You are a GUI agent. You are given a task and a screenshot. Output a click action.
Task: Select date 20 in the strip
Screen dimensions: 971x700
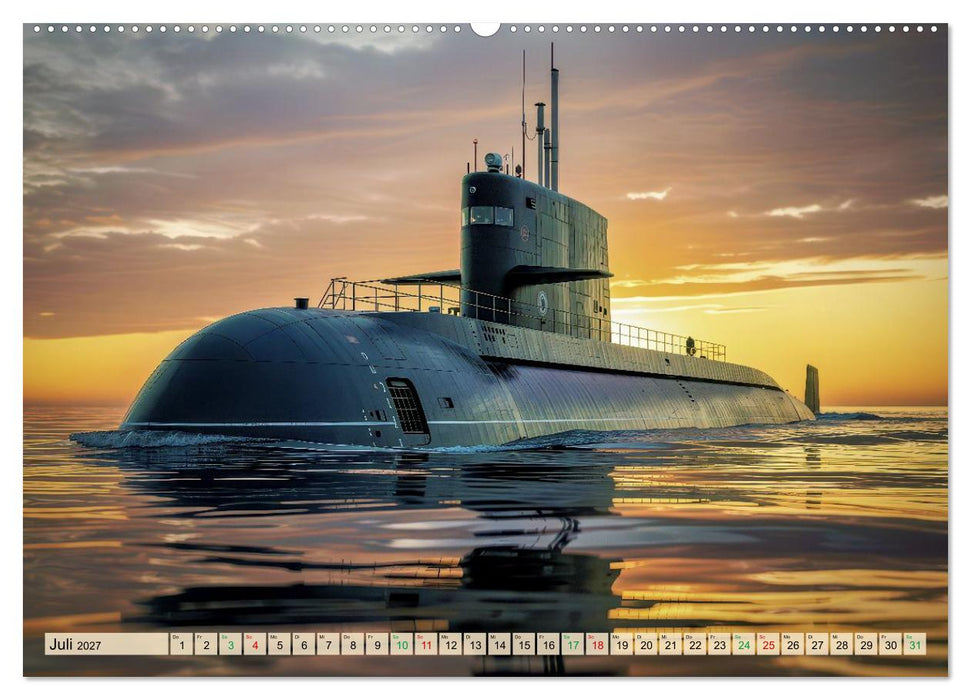point(646,644)
